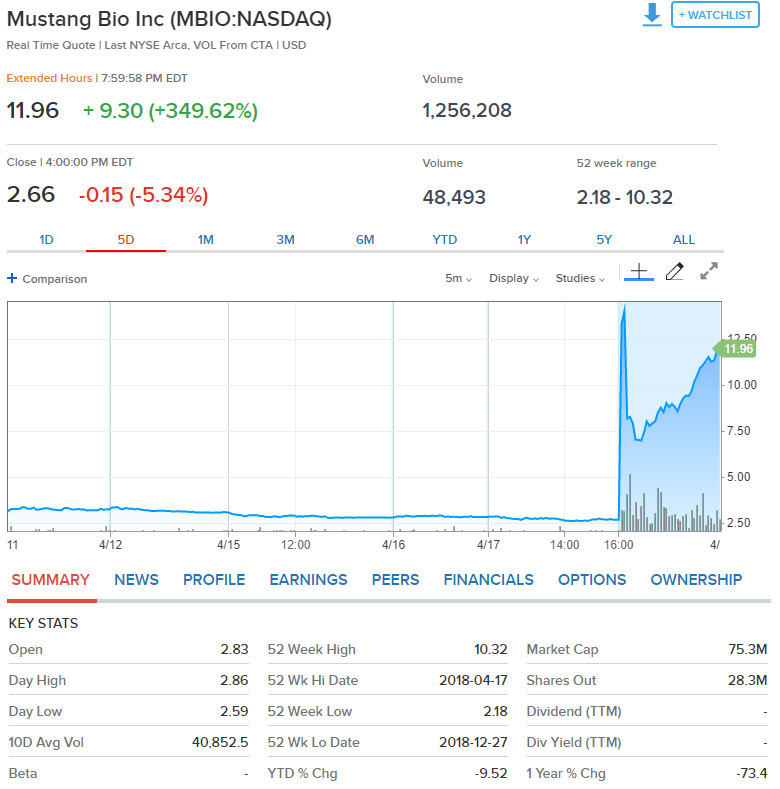Click the Market Cap value 75.3M
Screen dimensions: 780x789
coord(748,649)
